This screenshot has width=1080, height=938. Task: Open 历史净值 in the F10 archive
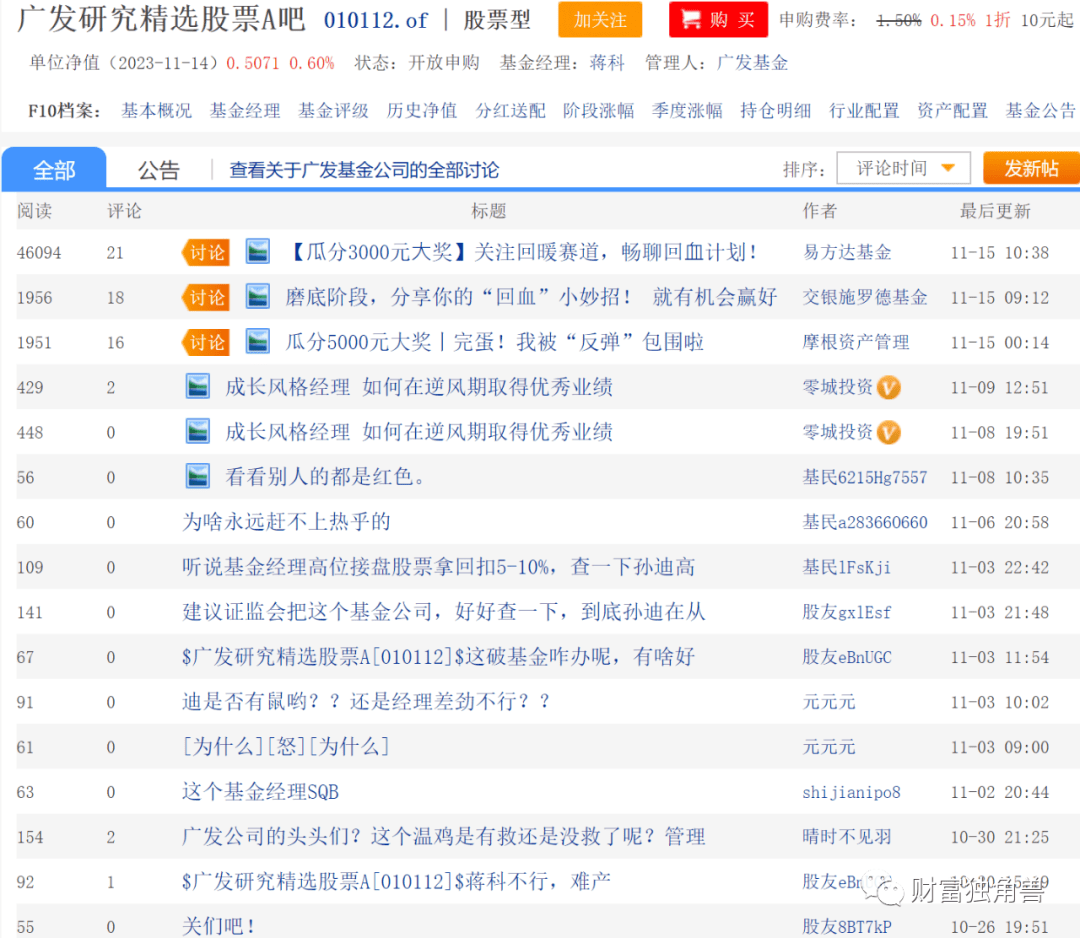pos(422,110)
